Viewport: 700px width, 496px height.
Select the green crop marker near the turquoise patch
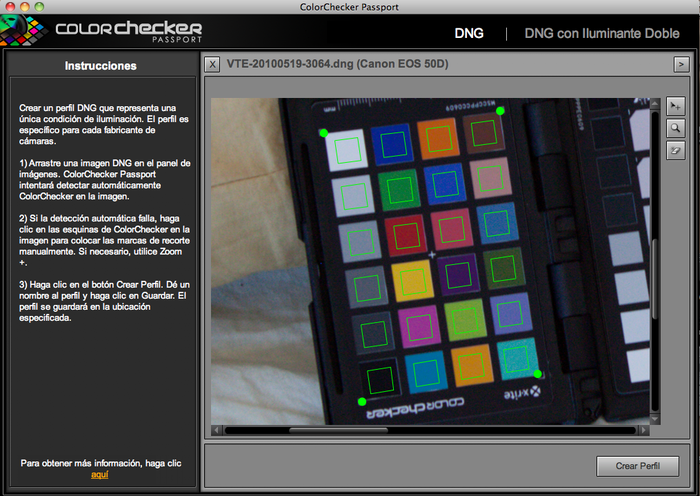pyautogui.click(x=538, y=374)
